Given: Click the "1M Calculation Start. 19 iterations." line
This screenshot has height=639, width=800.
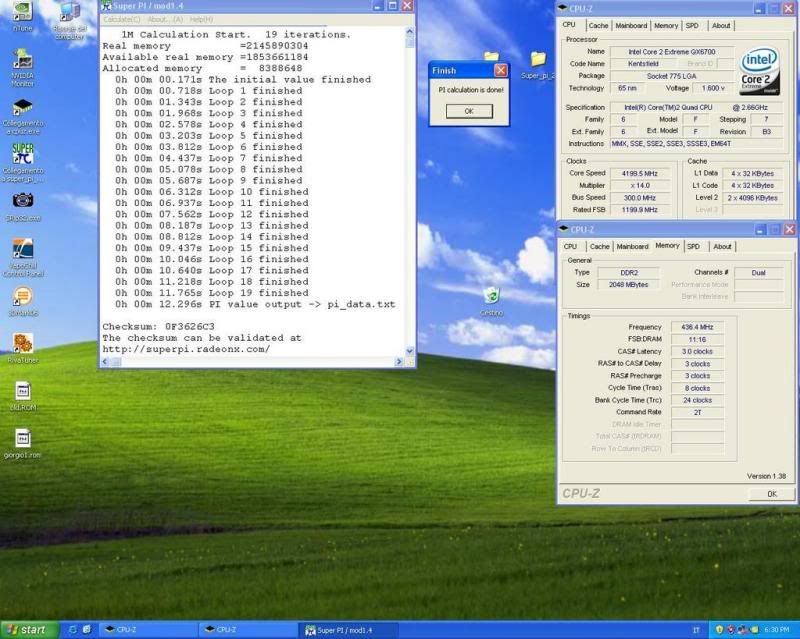Looking at the screenshot, I should (236, 35).
